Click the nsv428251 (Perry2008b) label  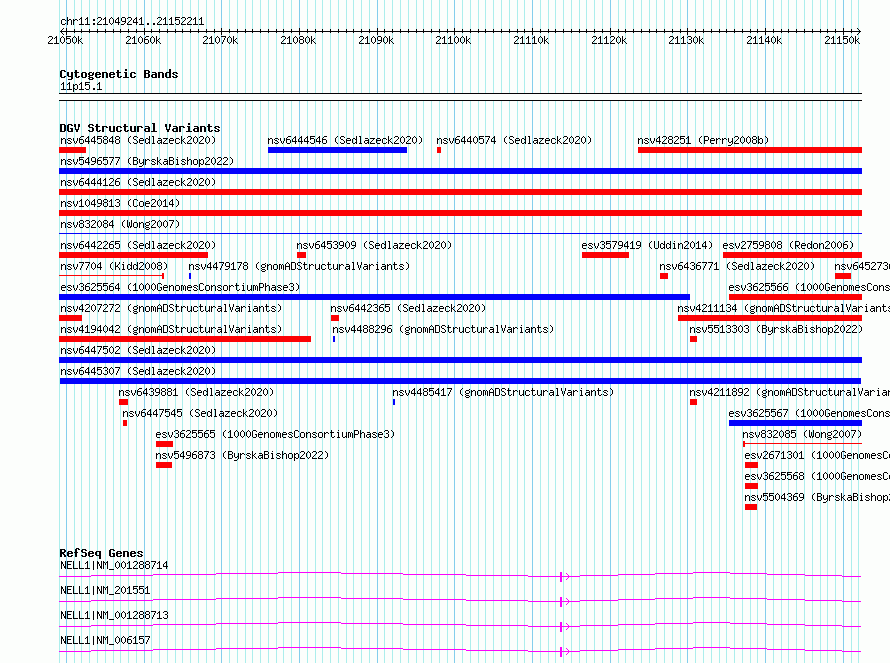(703, 140)
